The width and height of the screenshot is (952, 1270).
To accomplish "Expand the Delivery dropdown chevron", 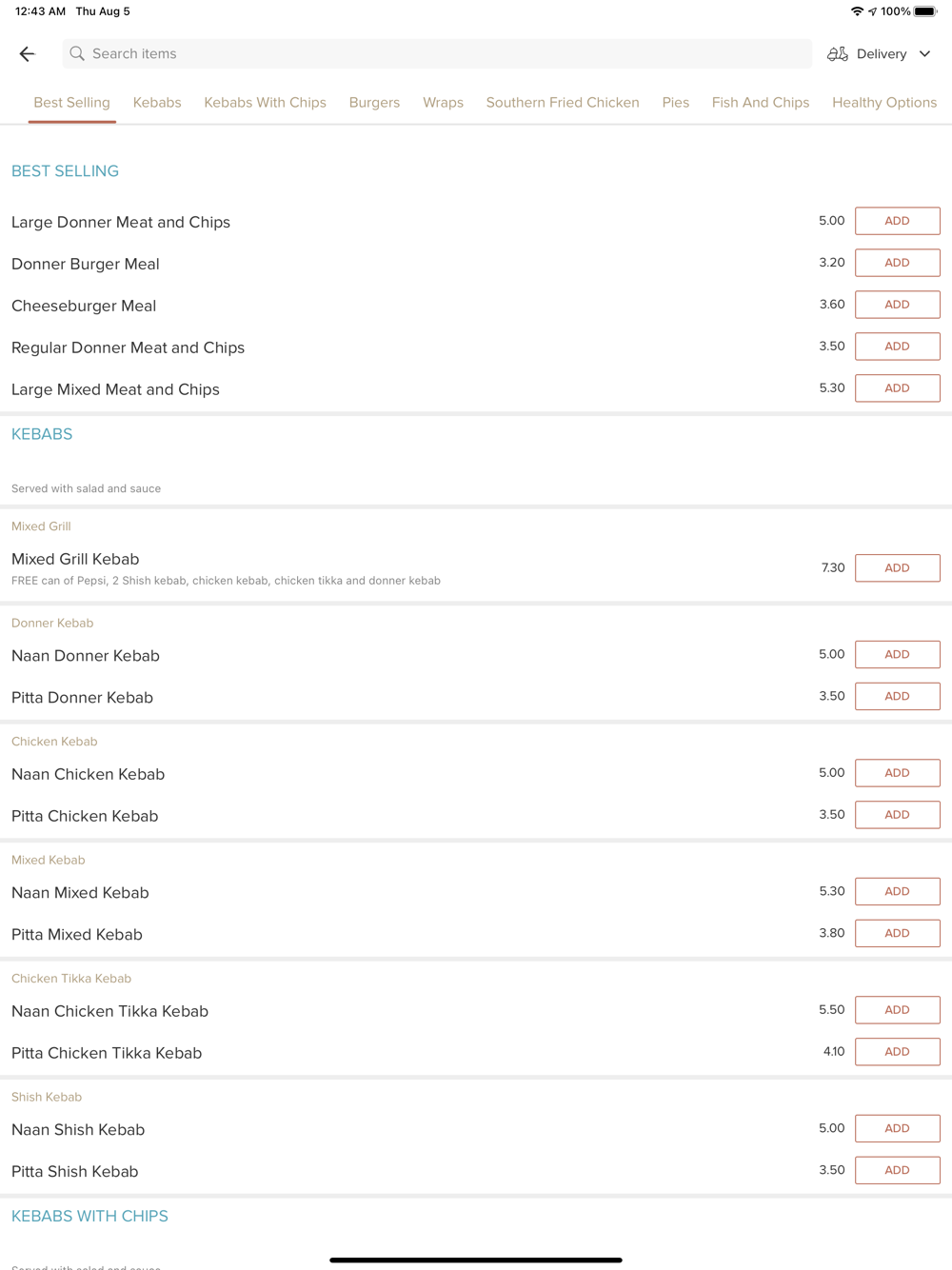I will pos(925,54).
